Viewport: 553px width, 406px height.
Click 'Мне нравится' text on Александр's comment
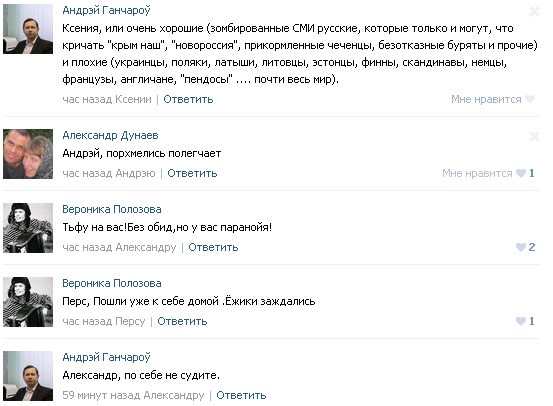477,173
